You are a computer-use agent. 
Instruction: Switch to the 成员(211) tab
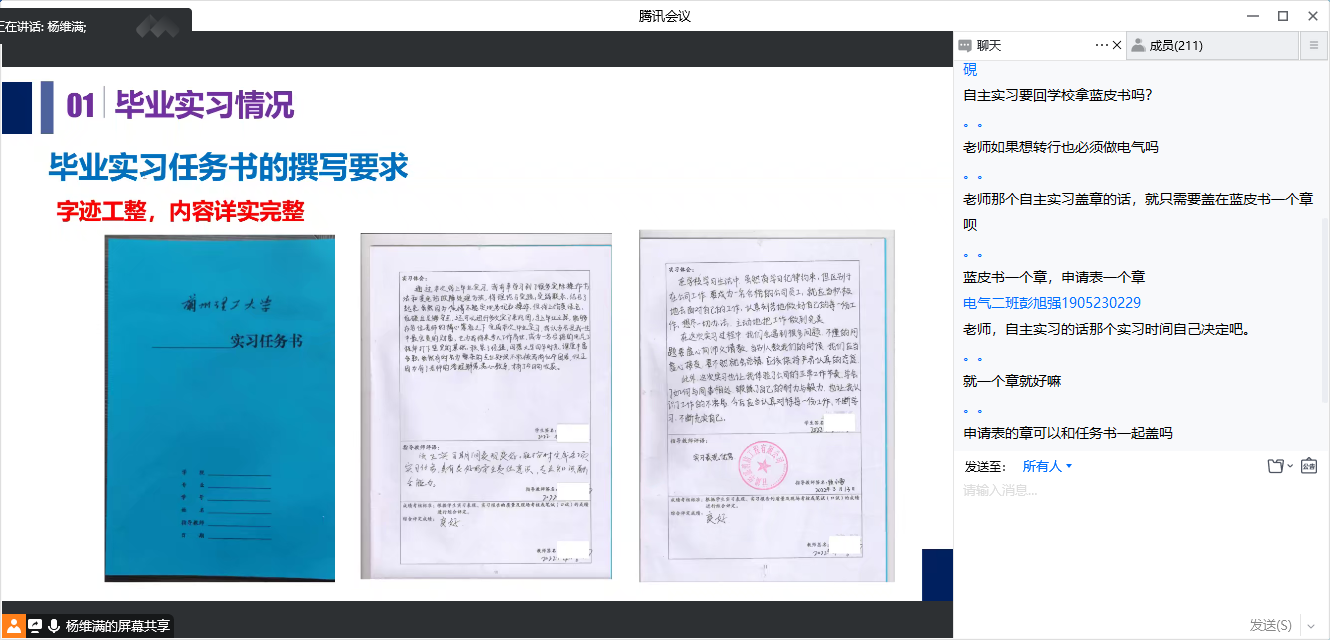tap(1175, 46)
